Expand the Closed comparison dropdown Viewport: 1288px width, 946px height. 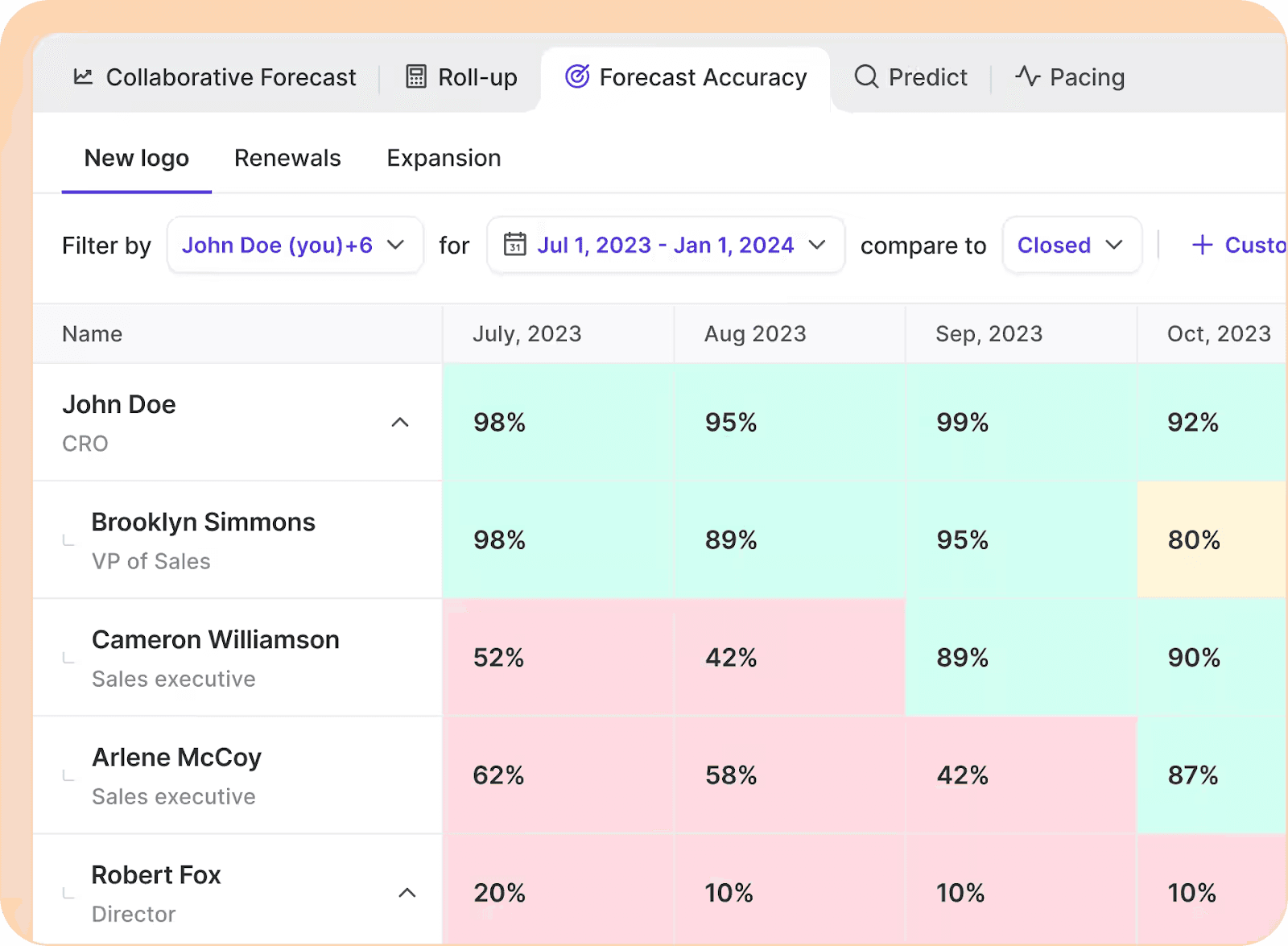[1071, 245]
